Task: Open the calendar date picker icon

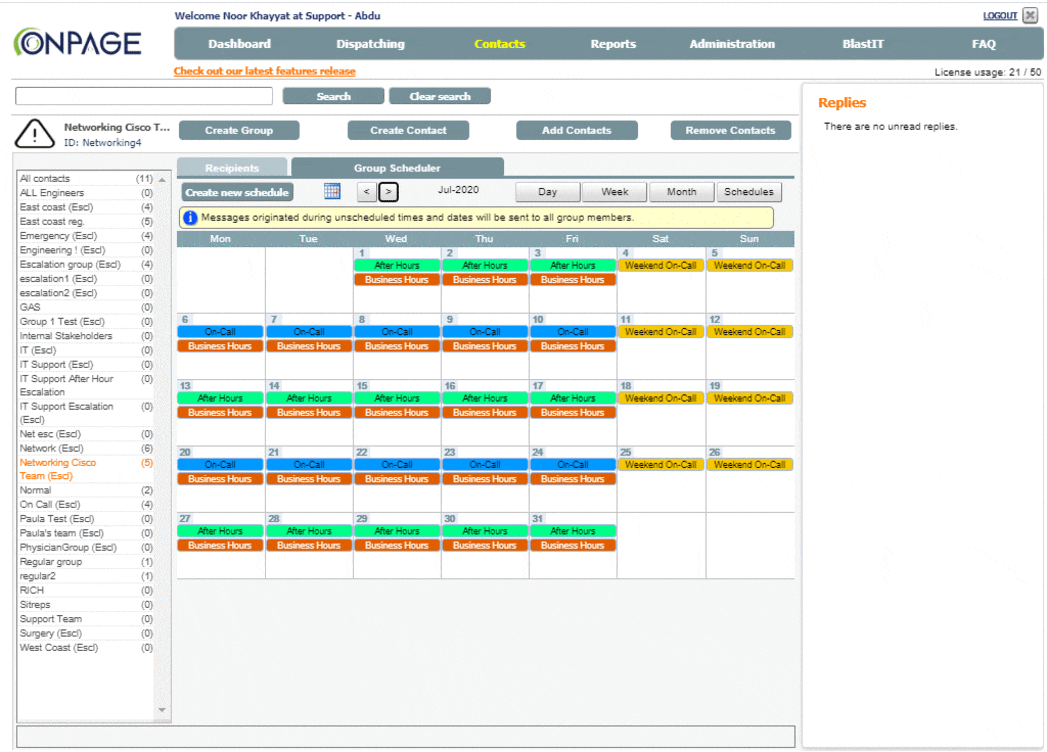Action: point(335,191)
